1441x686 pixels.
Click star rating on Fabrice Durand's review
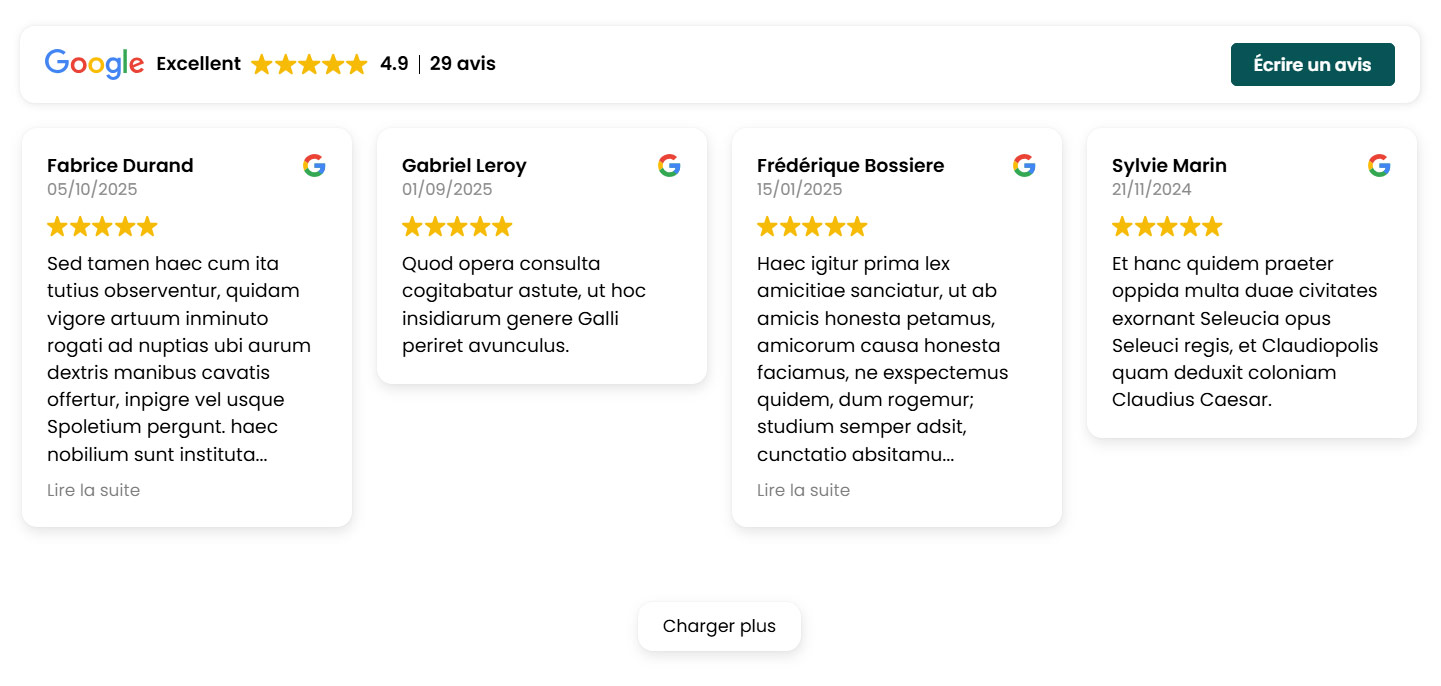(x=102, y=227)
